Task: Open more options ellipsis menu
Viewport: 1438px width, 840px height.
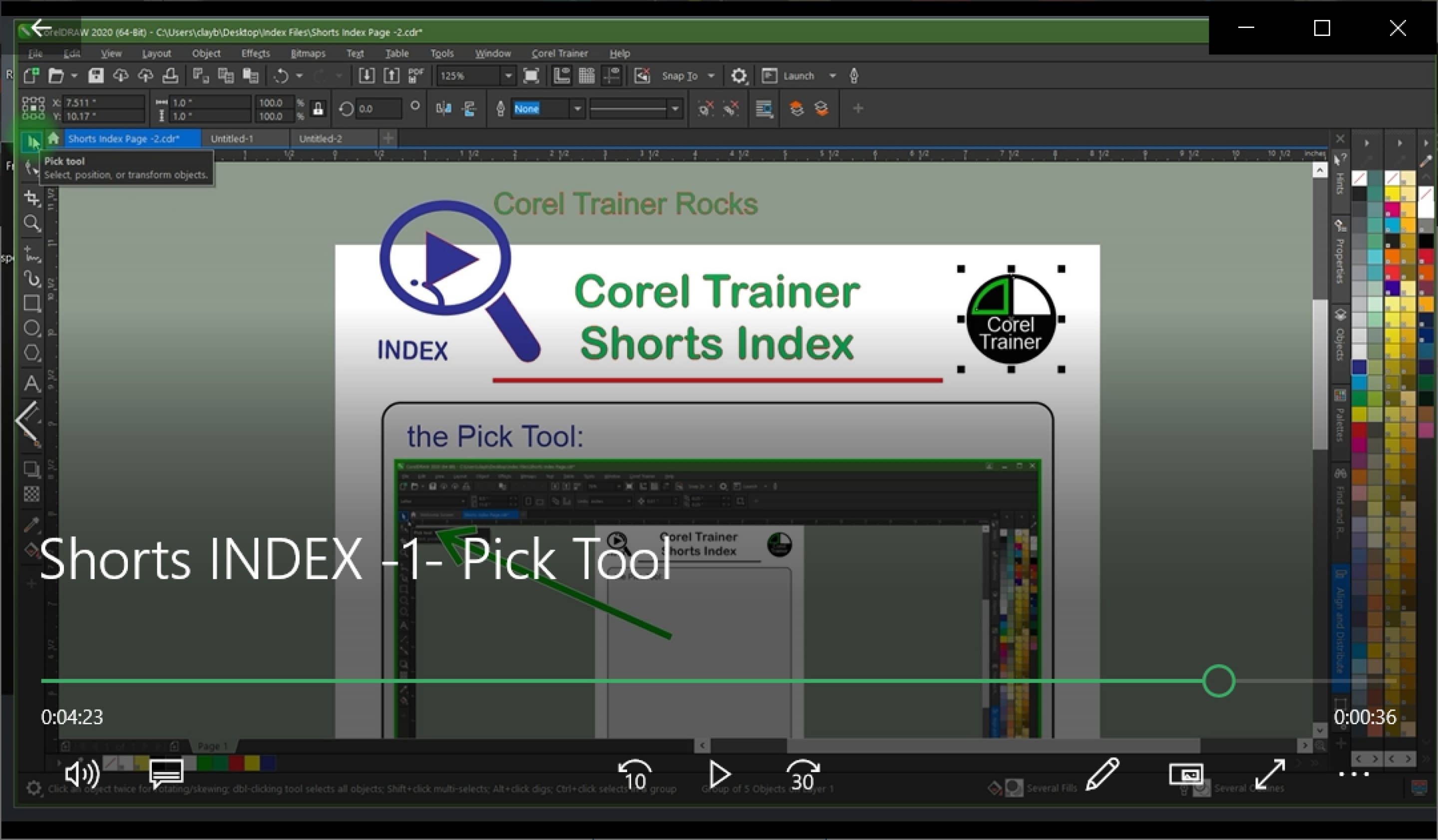Action: (x=1354, y=775)
